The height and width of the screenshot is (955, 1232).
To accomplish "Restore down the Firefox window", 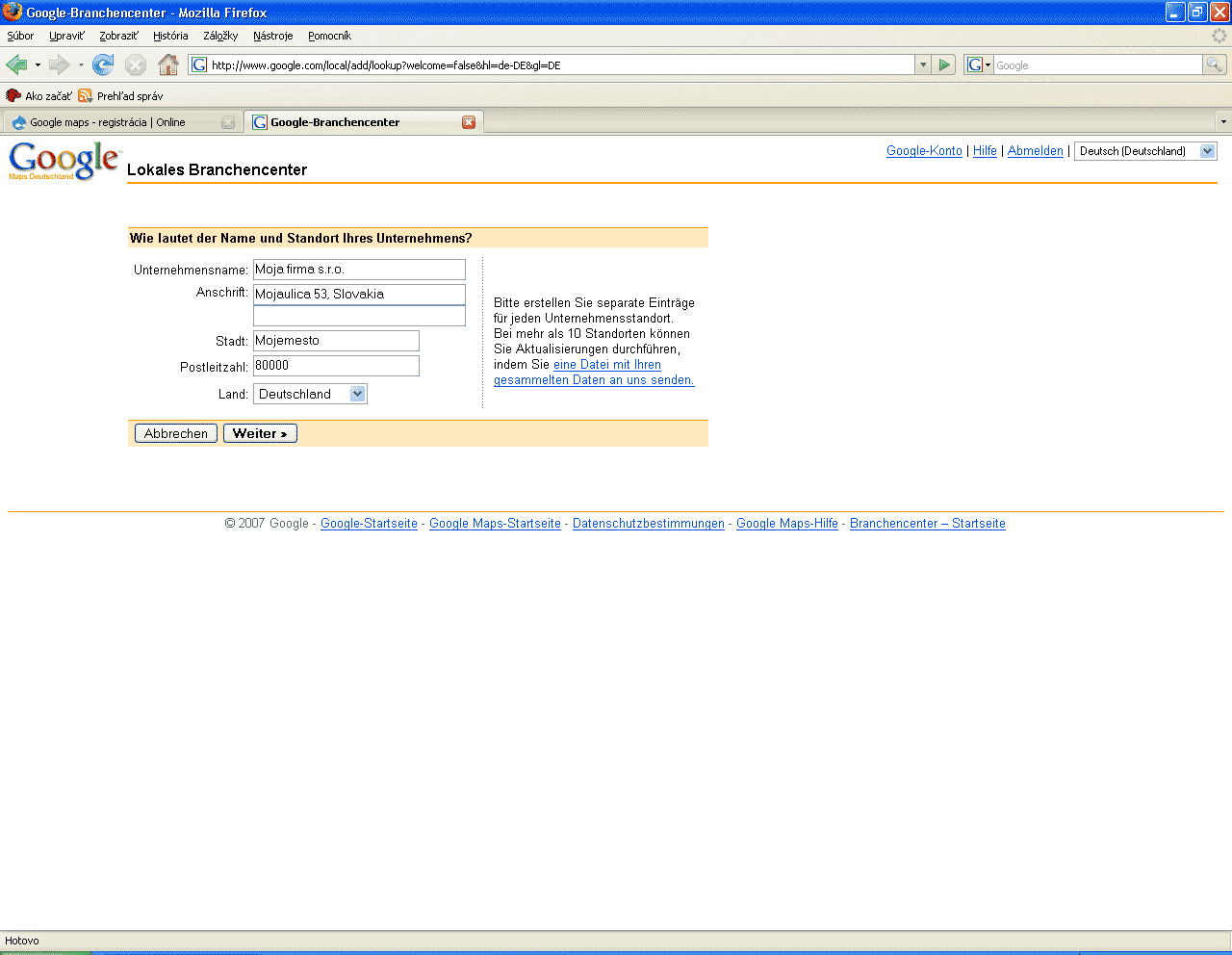I will click(x=1197, y=12).
